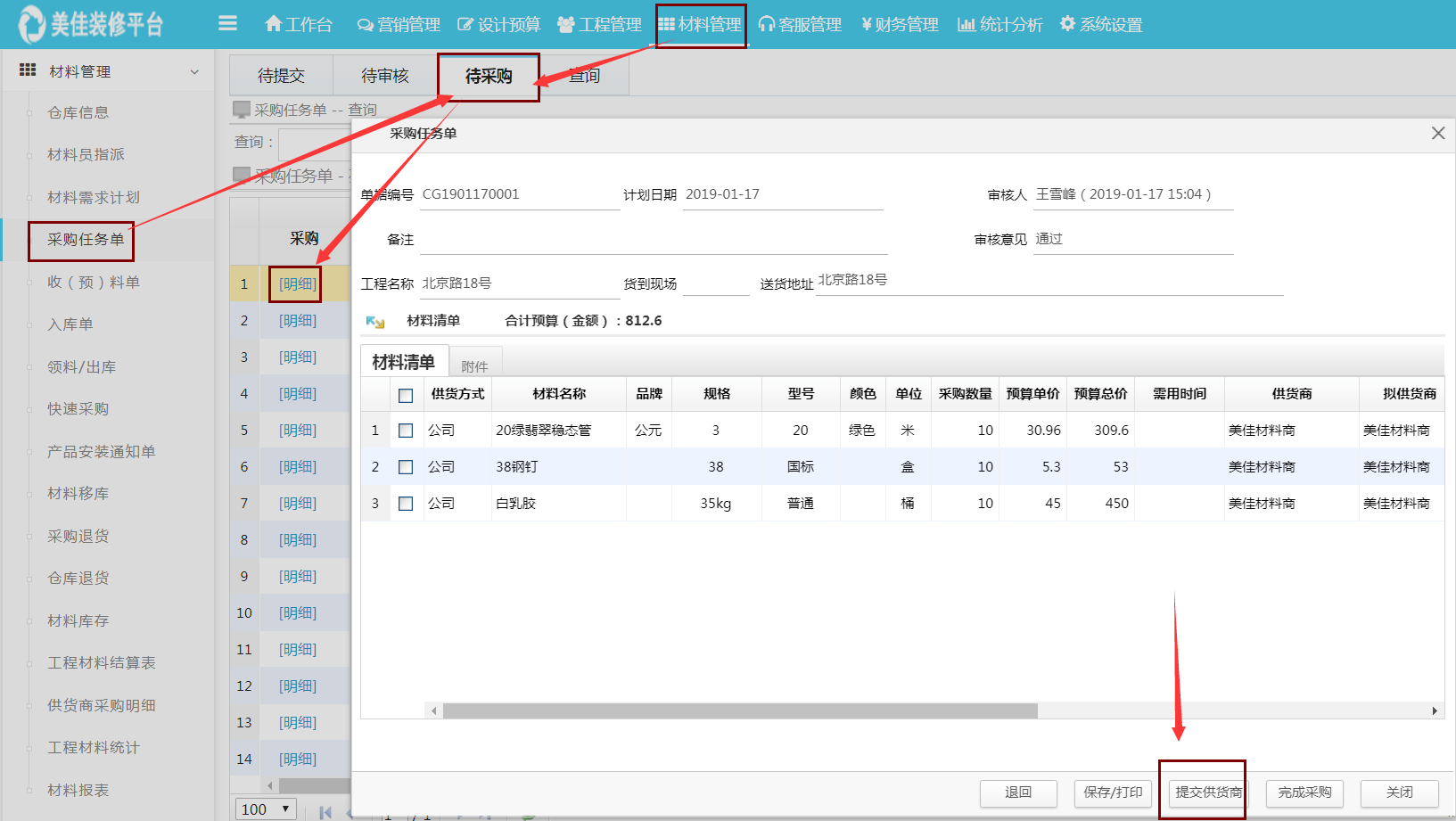1456x821 pixels.
Task: Switch to the 附件 tab
Action: pos(474,366)
